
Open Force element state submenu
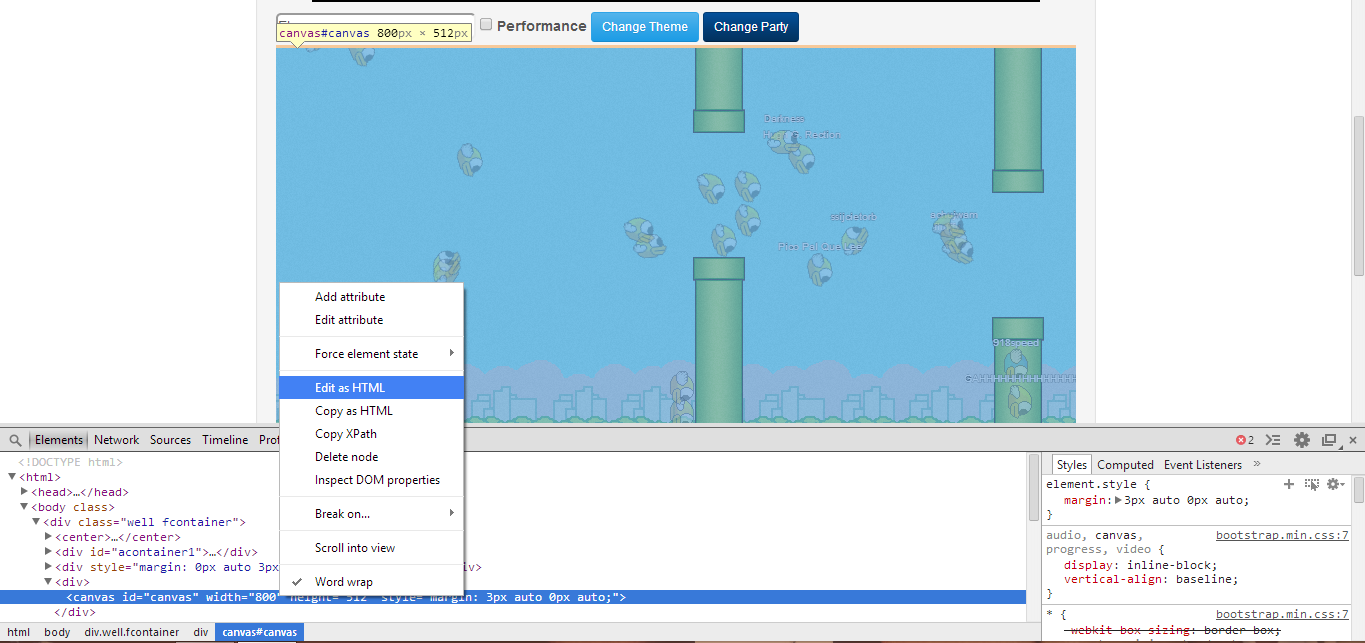tap(372, 354)
